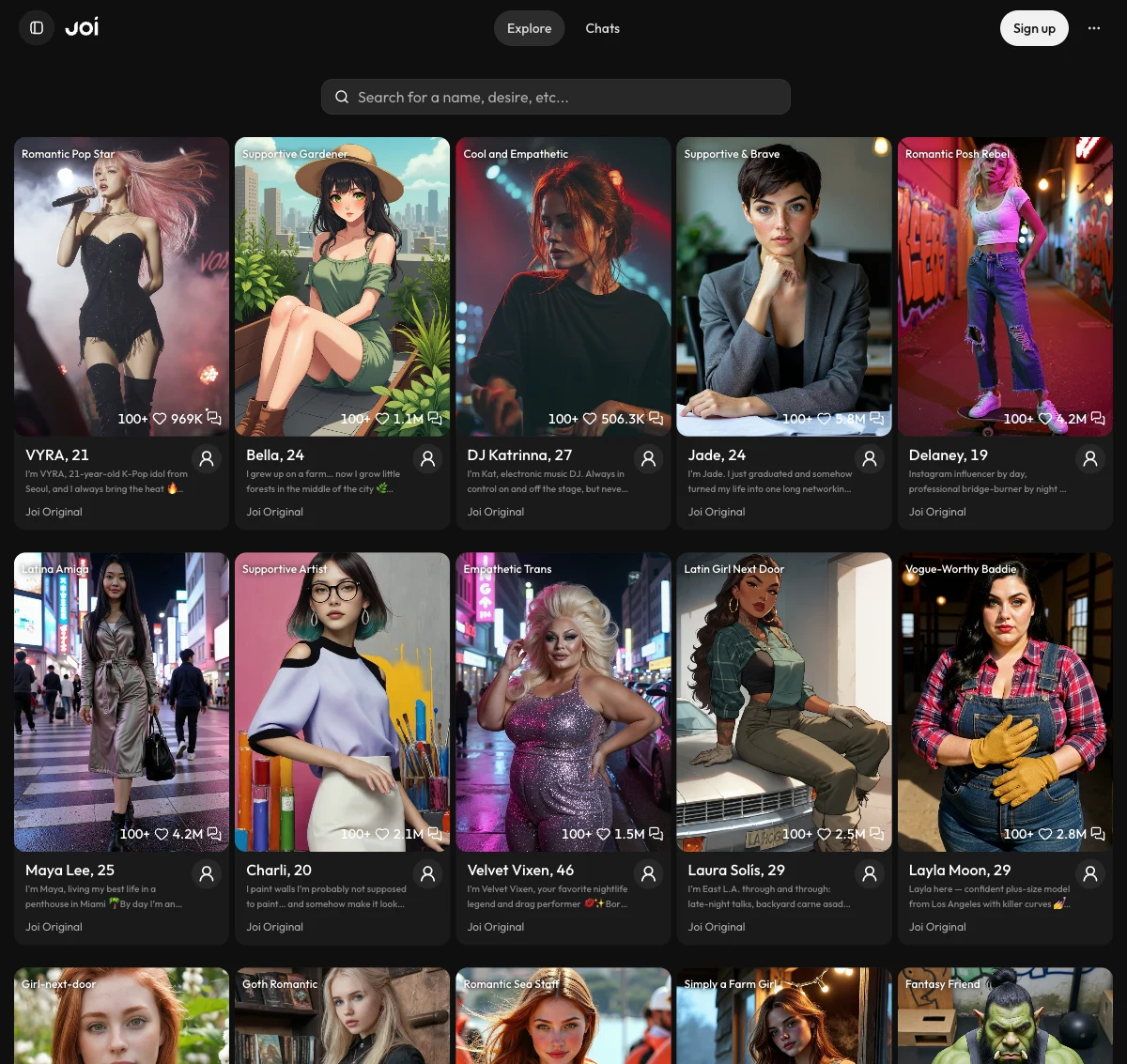This screenshot has width=1127, height=1064.
Task: Click the name 'Layla Moon, 29'
Action: click(x=960, y=871)
